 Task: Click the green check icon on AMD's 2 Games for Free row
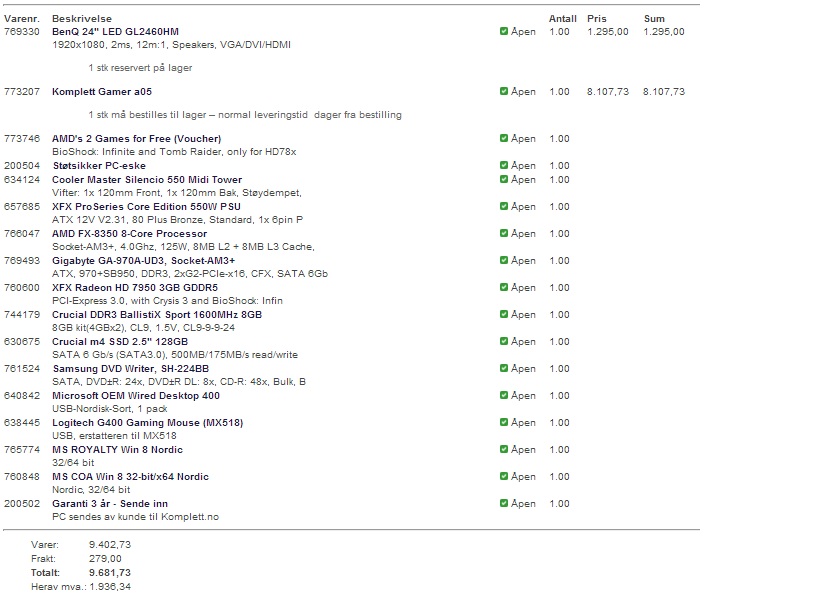click(x=504, y=138)
